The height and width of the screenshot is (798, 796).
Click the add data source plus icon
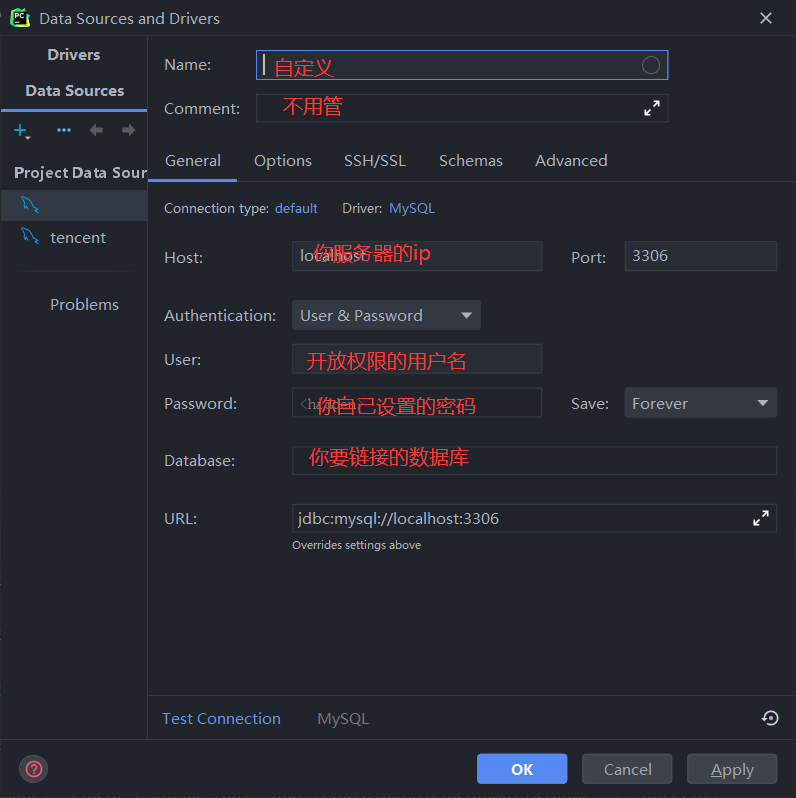click(21, 131)
